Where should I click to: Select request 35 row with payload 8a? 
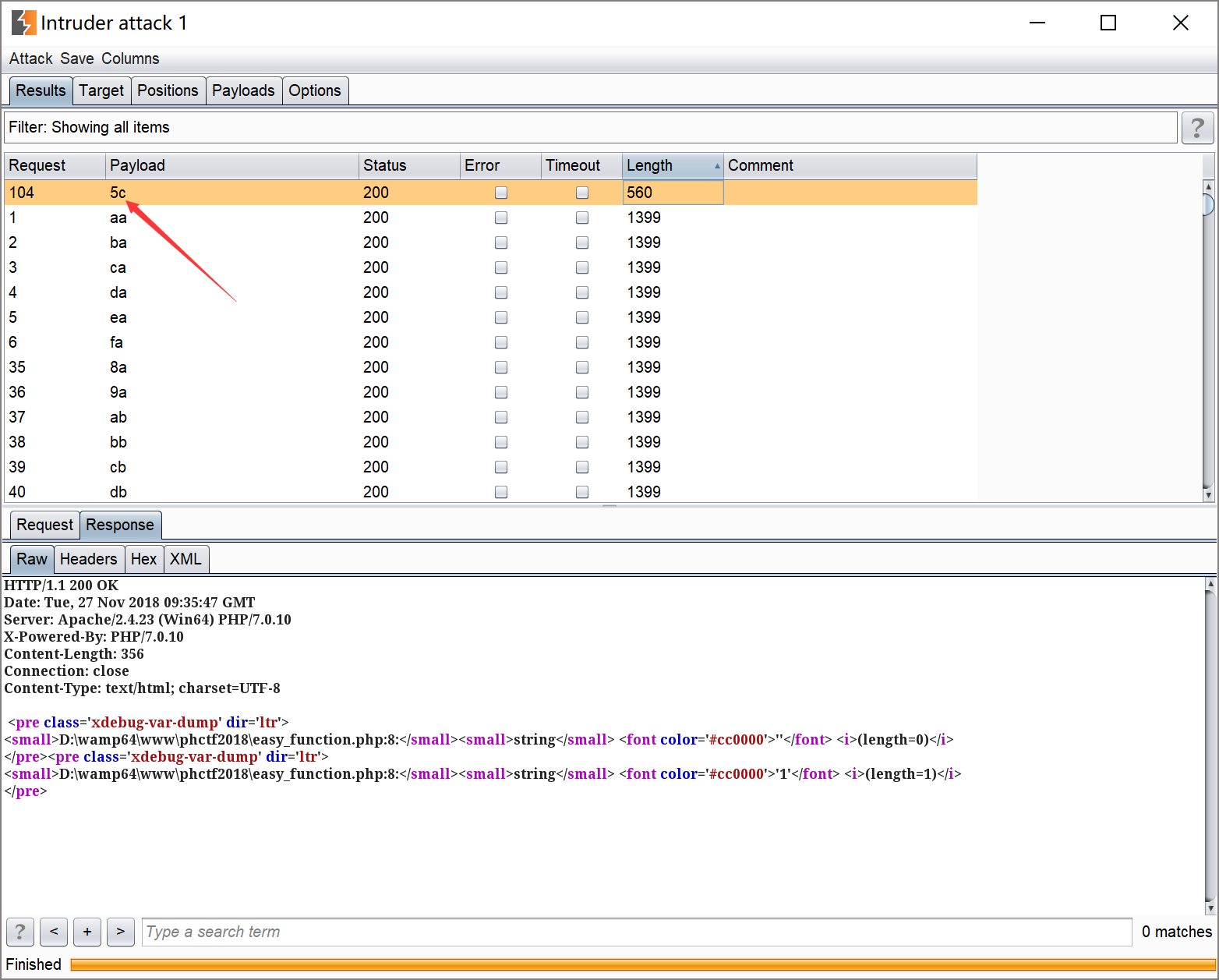(491, 367)
